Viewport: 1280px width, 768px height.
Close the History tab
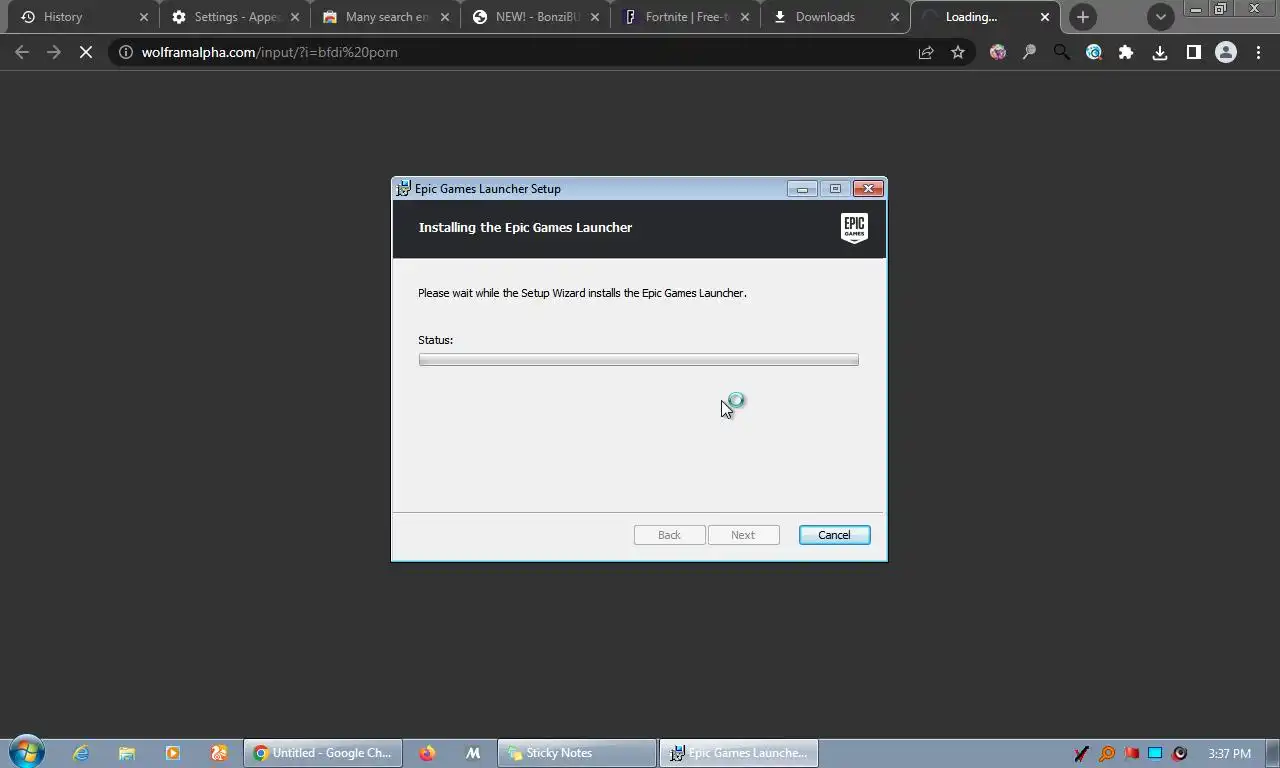click(x=144, y=17)
